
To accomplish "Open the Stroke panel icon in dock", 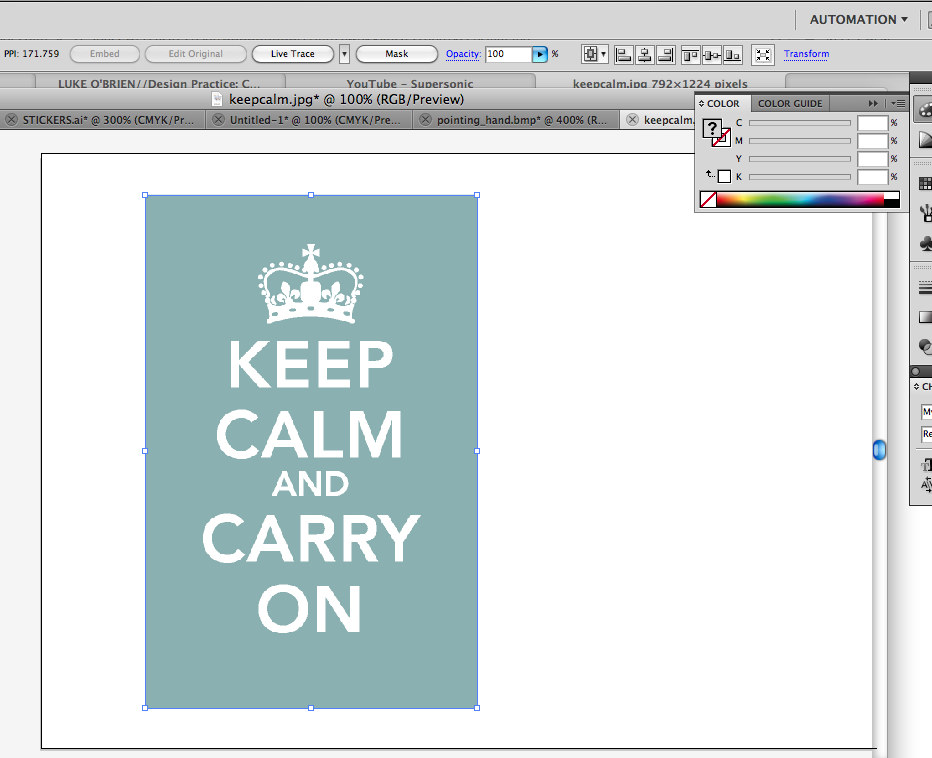I will 924,288.
